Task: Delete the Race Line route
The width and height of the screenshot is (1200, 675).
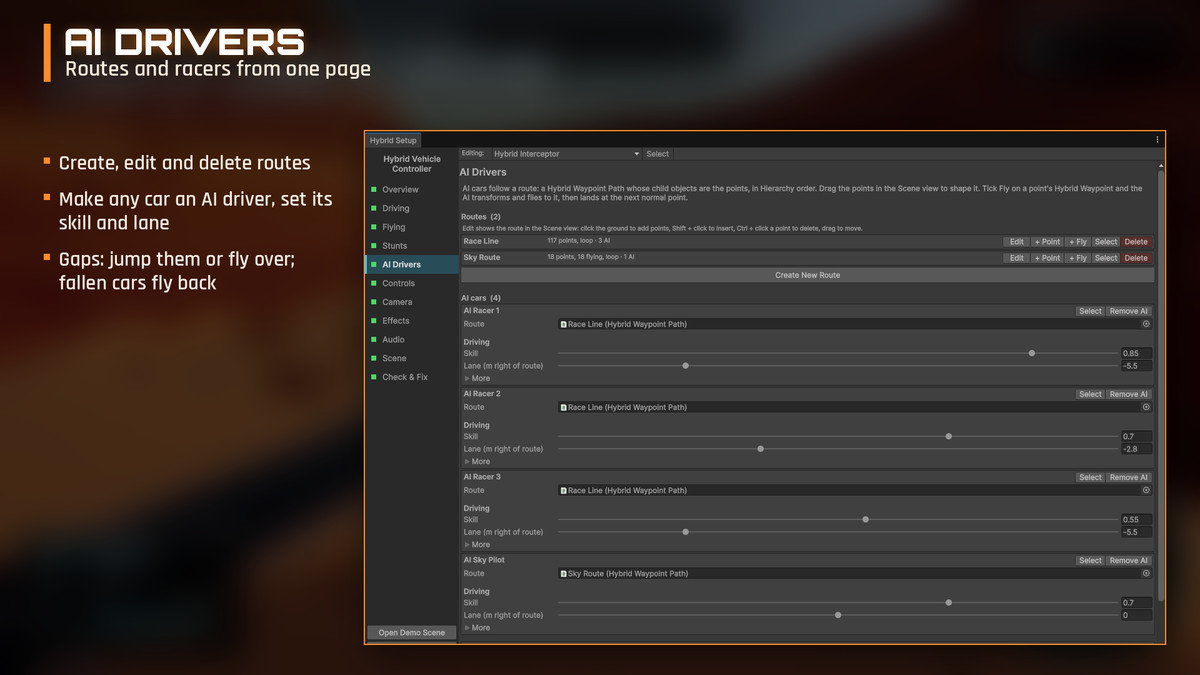Action: (1136, 242)
